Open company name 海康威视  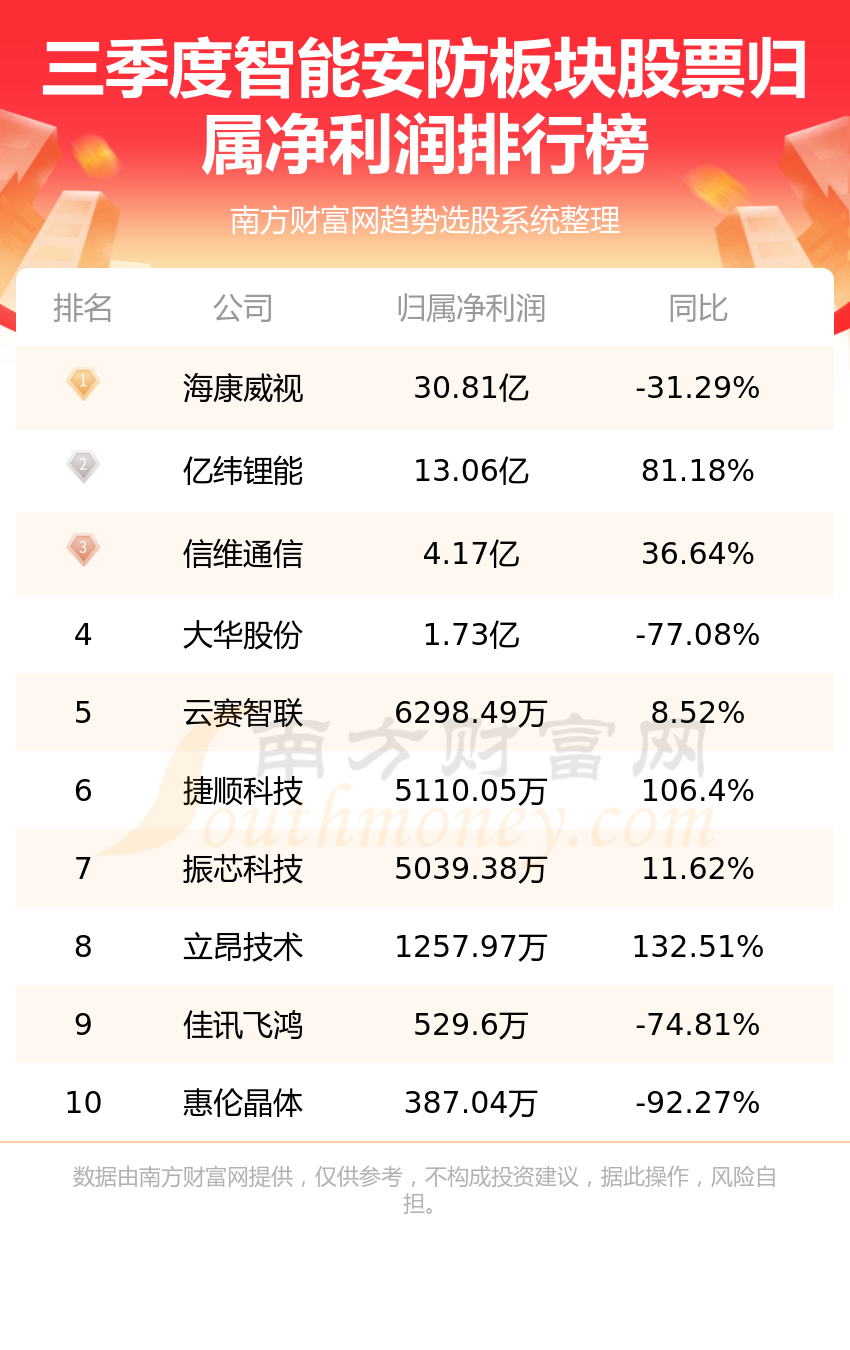(243, 388)
